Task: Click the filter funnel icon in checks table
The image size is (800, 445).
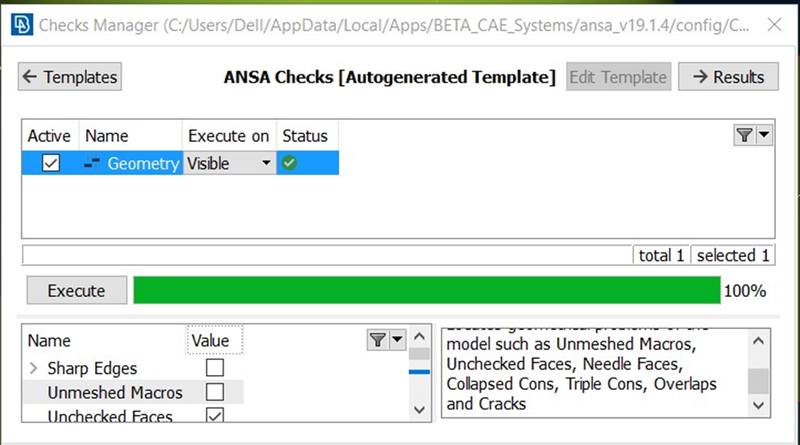Action: pyautogui.click(x=744, y=135)
